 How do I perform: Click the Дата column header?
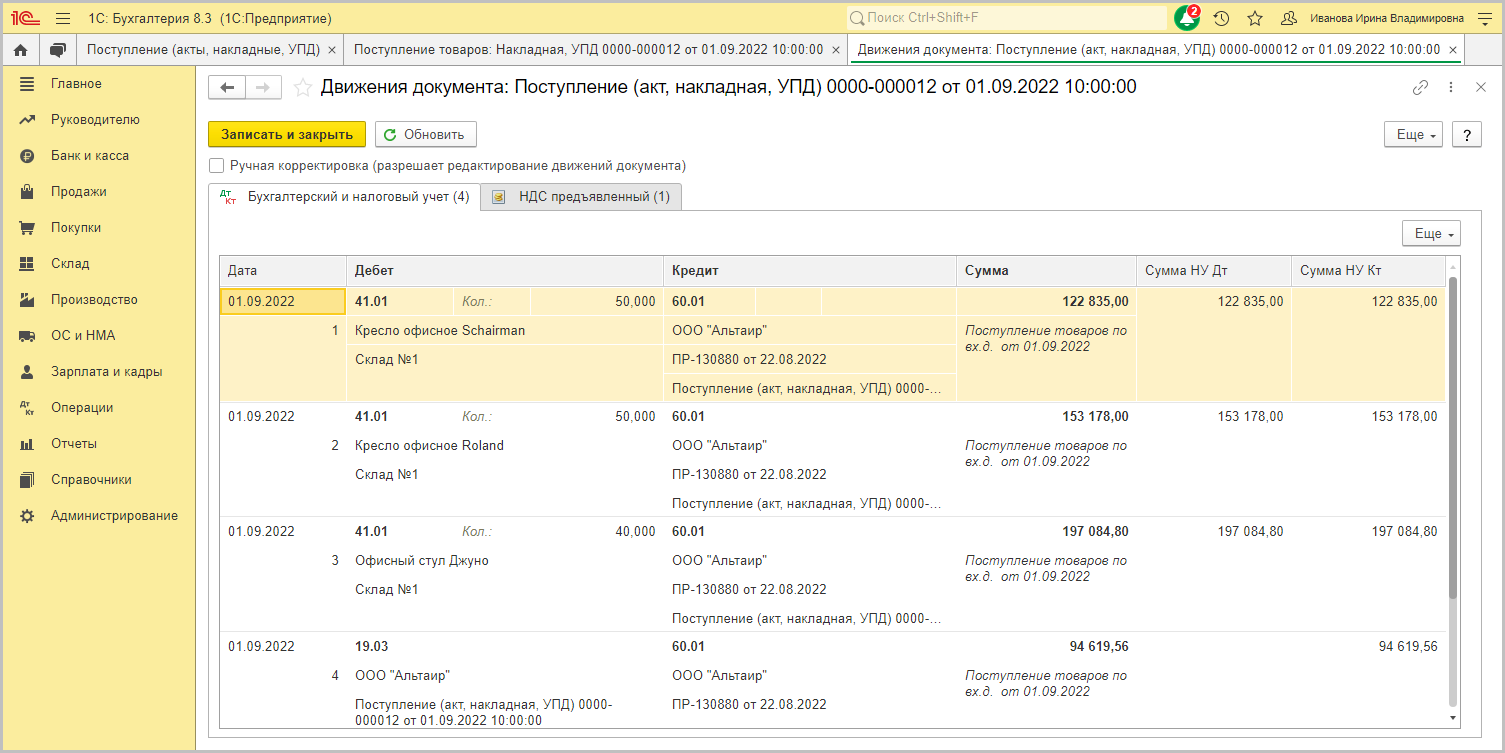tap(283, 271)
